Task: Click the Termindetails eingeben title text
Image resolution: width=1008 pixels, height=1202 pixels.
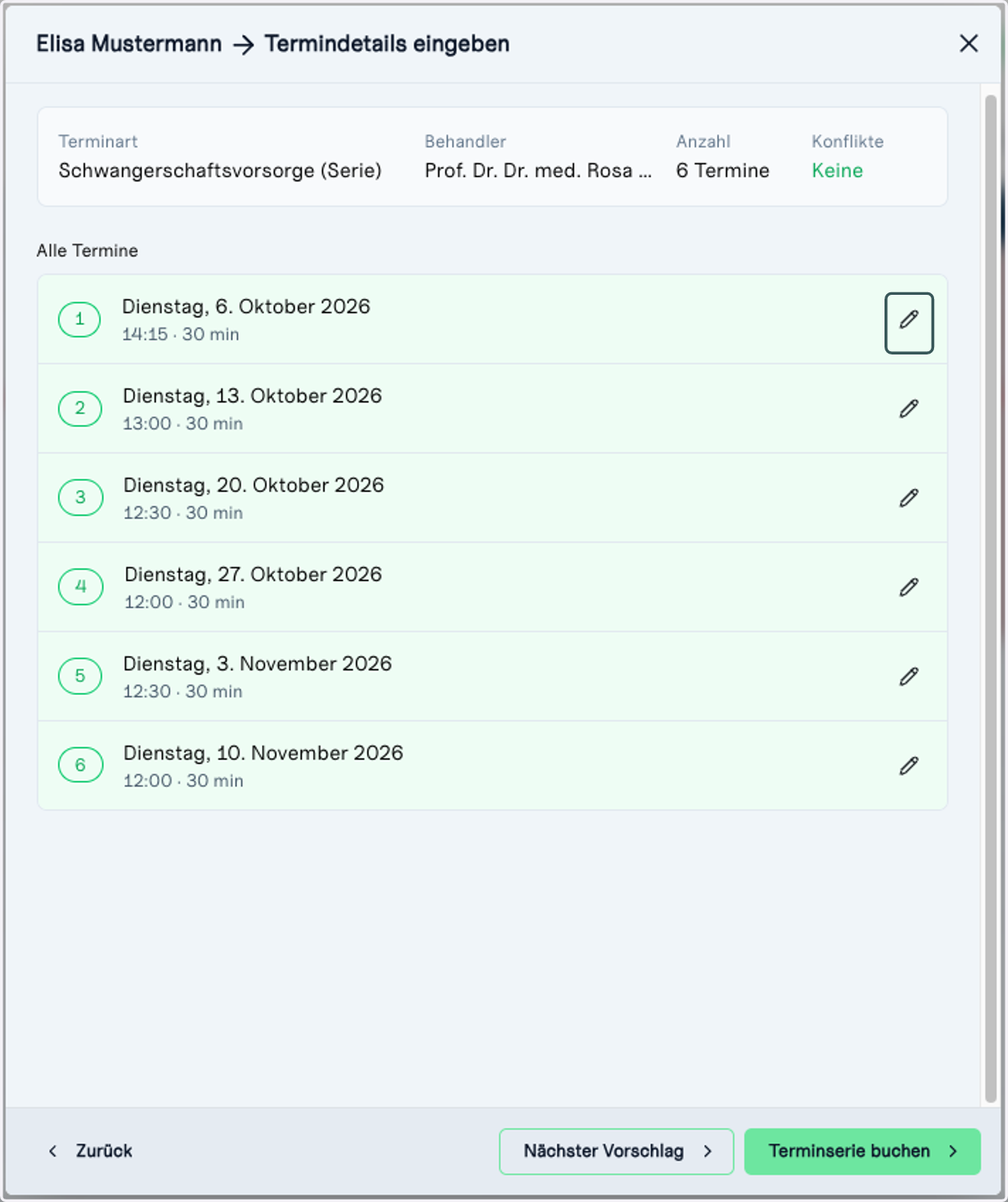Action: [x=387, y=44]
